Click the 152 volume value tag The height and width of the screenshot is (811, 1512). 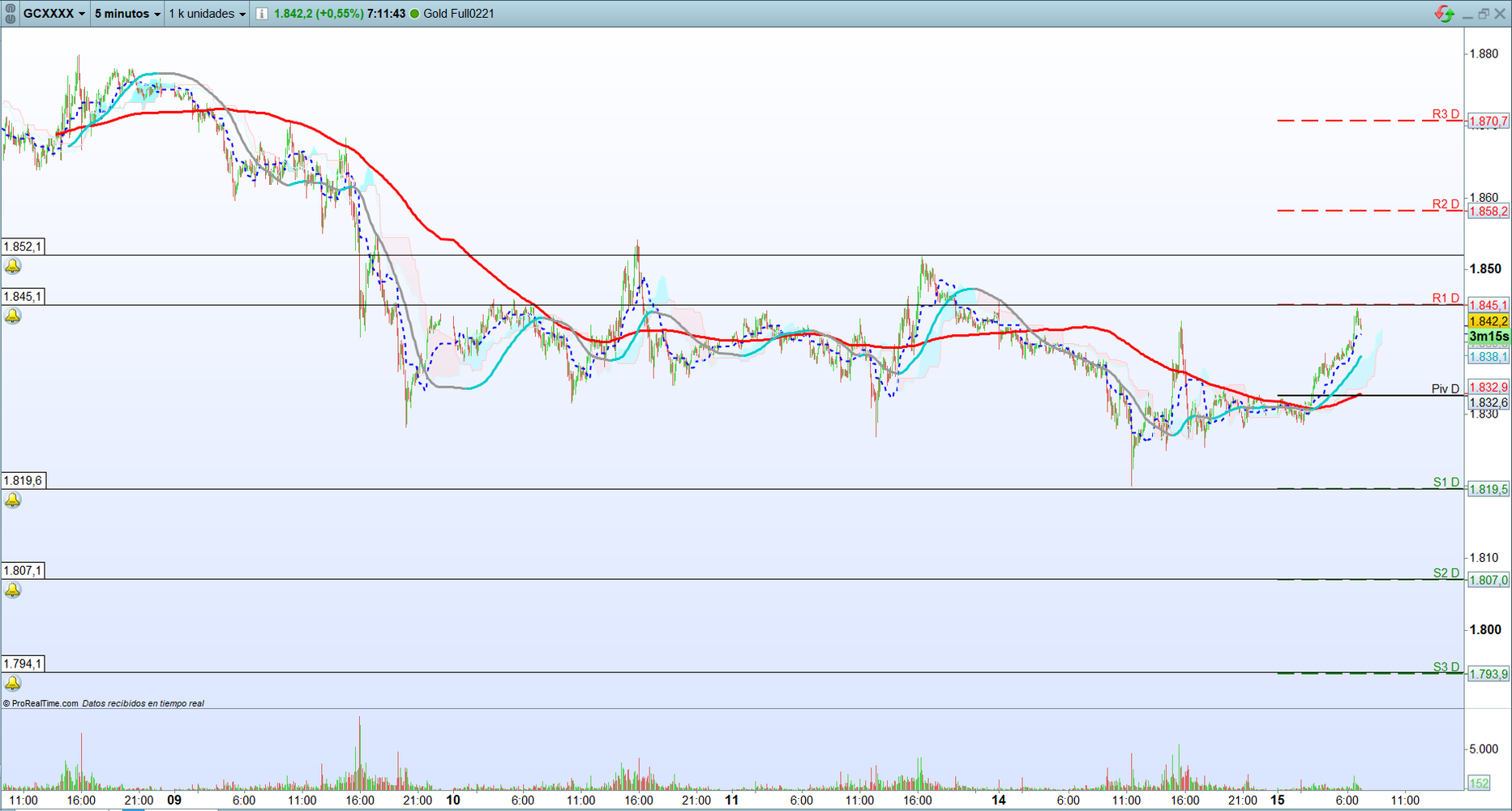click(1479, 783)
